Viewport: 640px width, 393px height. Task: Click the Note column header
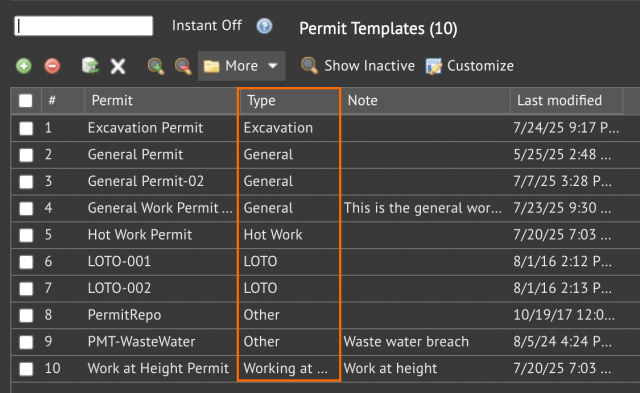coord(425,100)
